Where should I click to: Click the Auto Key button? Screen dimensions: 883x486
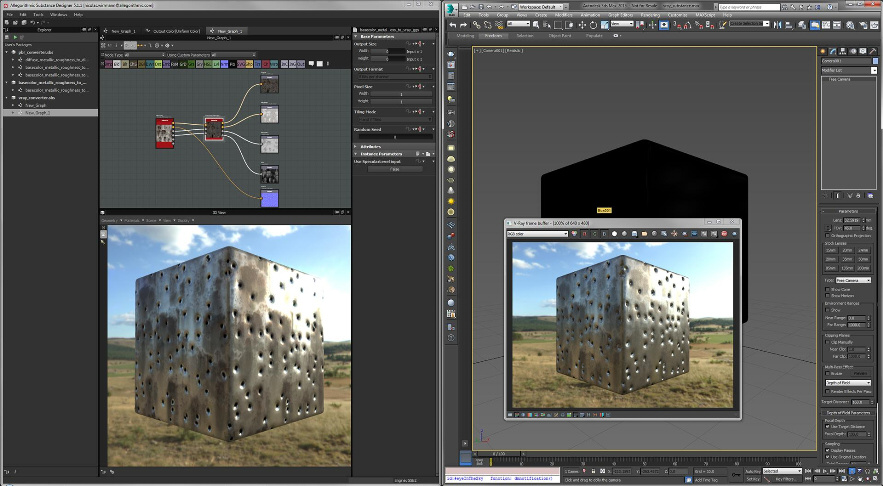point(752,471)
